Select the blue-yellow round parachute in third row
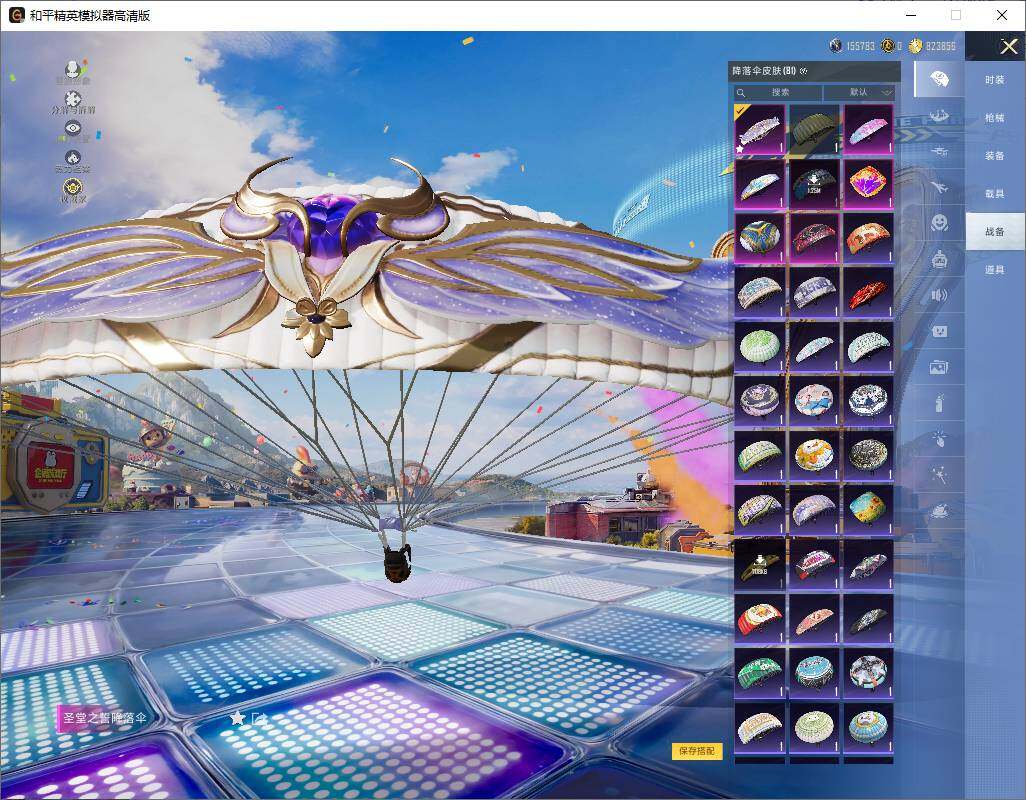 (x=759, y=238)
